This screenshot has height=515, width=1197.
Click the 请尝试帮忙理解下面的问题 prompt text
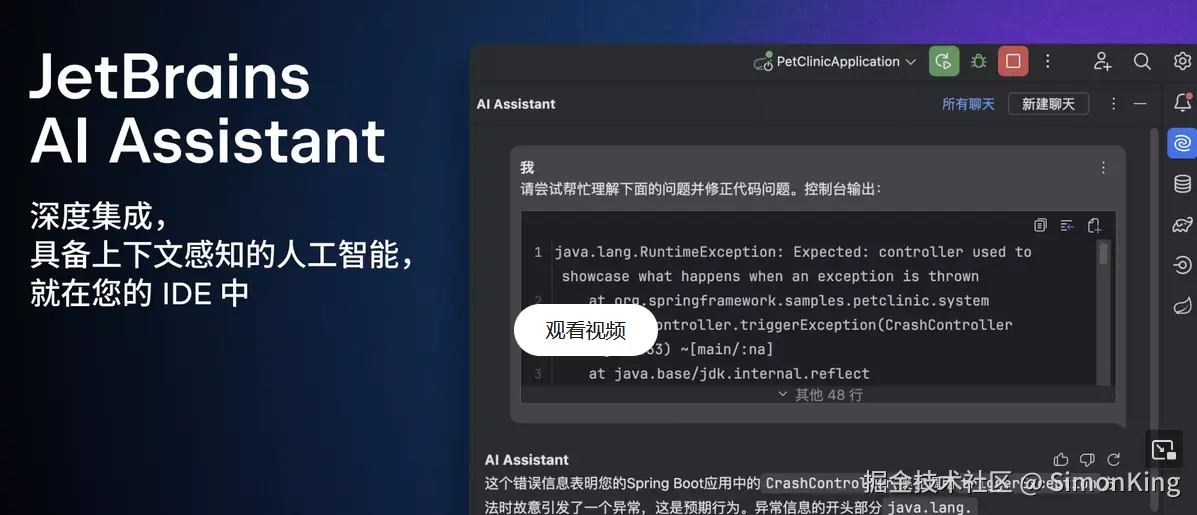[x=700, y=188]
